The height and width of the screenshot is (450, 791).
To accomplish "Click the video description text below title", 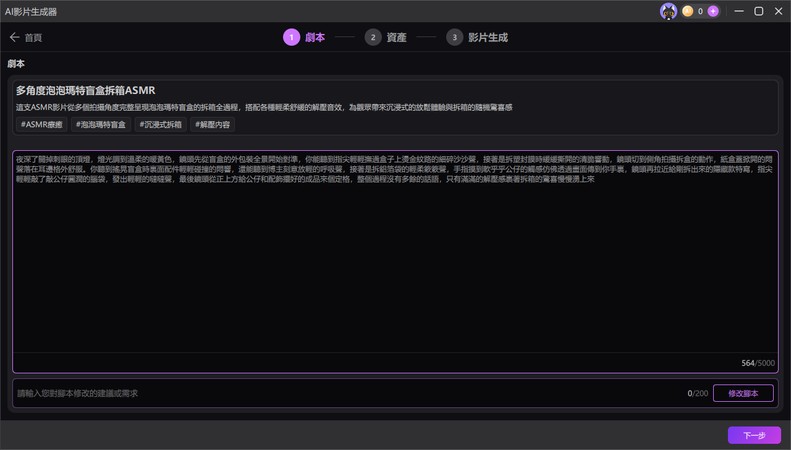I will coord(264,107).
